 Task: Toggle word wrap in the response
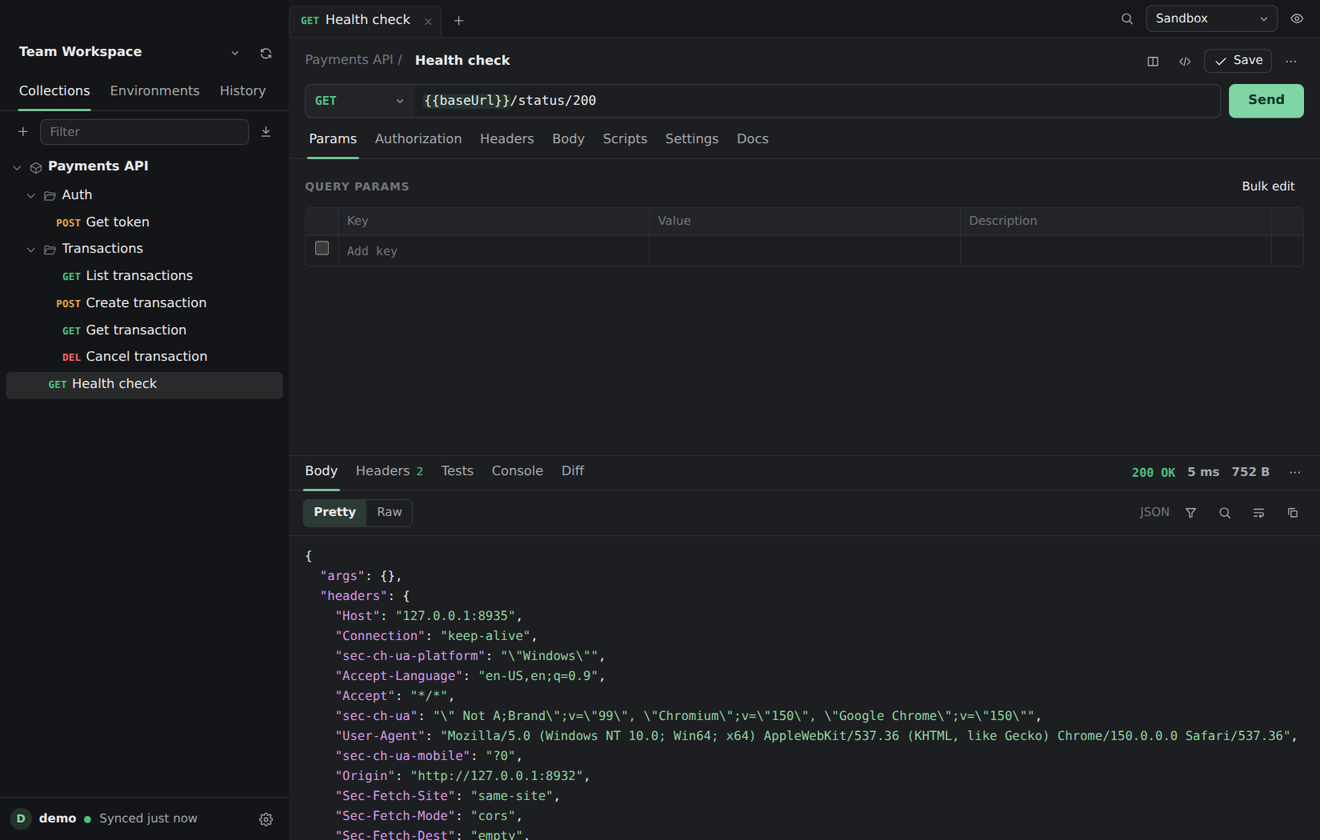click(x=1259, y=513)
